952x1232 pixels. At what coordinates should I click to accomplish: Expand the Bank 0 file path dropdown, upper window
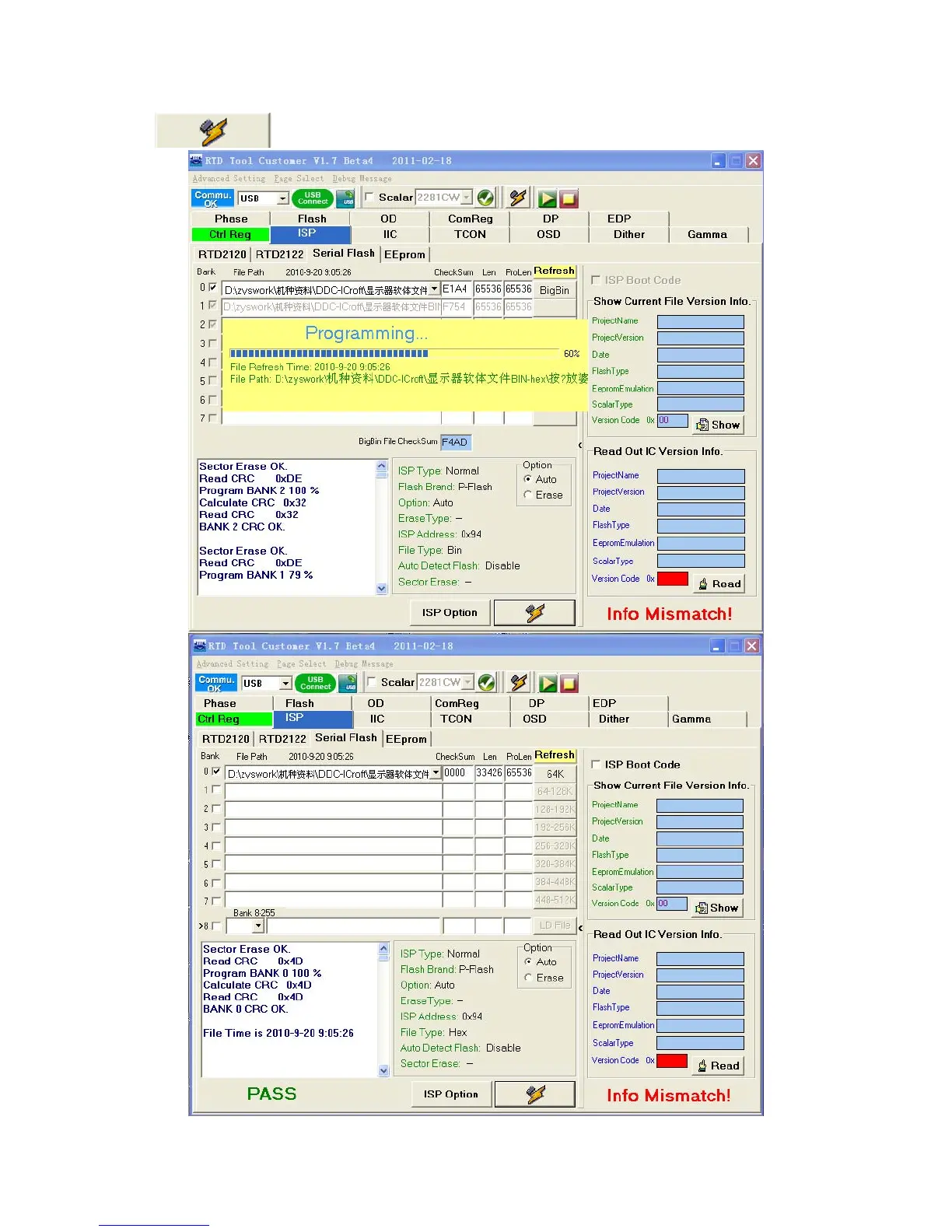click(435, 289)
